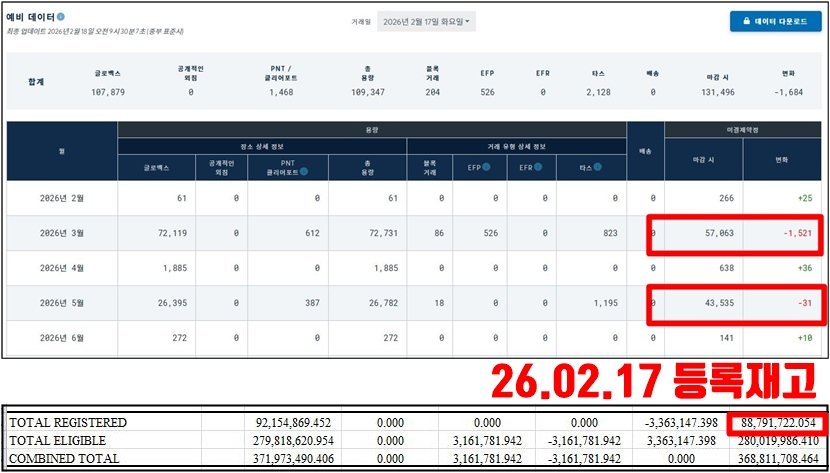Viewport: 830px width, 473px height.
Task: Click the registered value 92,154,869.452
Action: 293,423
